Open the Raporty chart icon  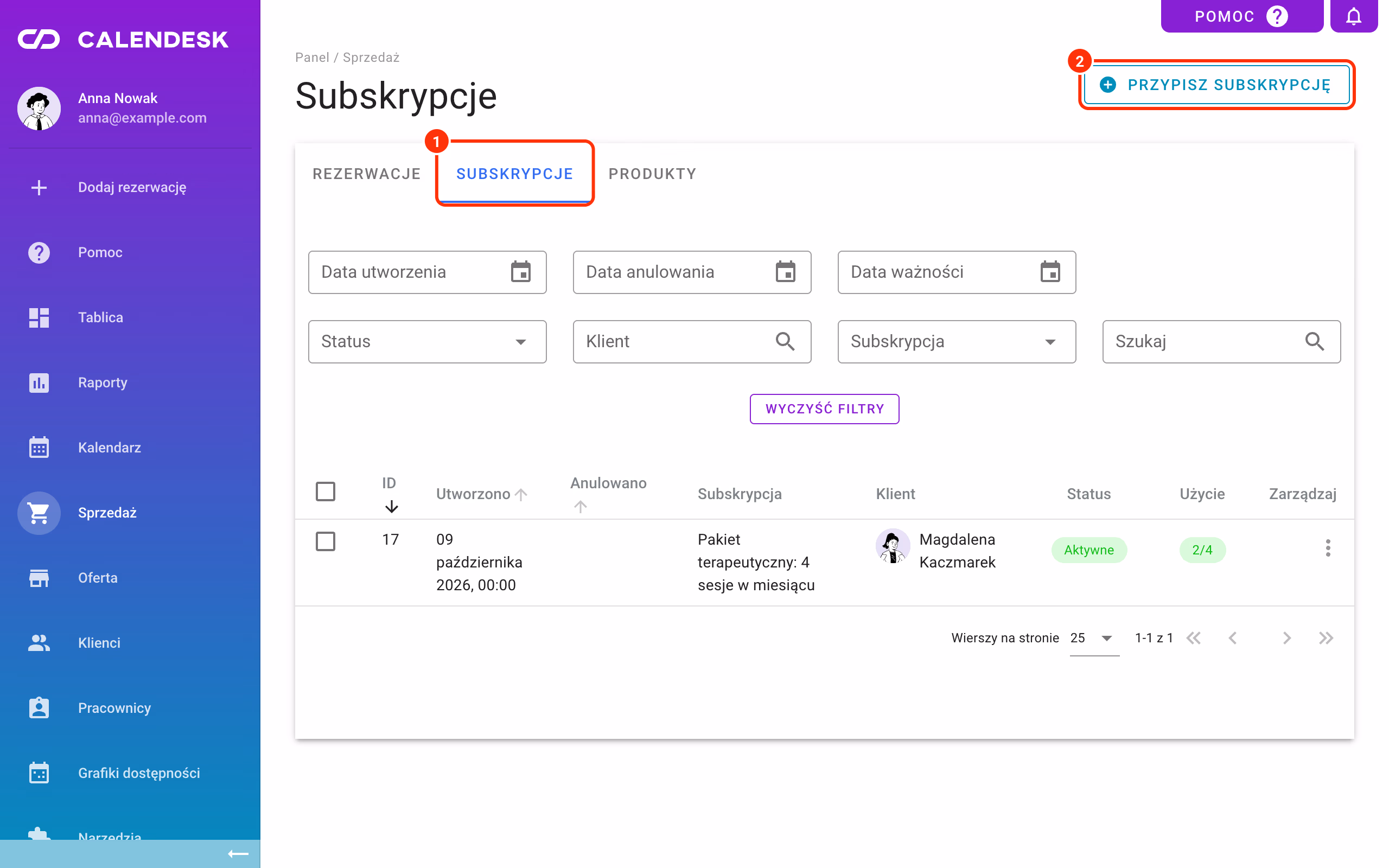pos(39,382)
